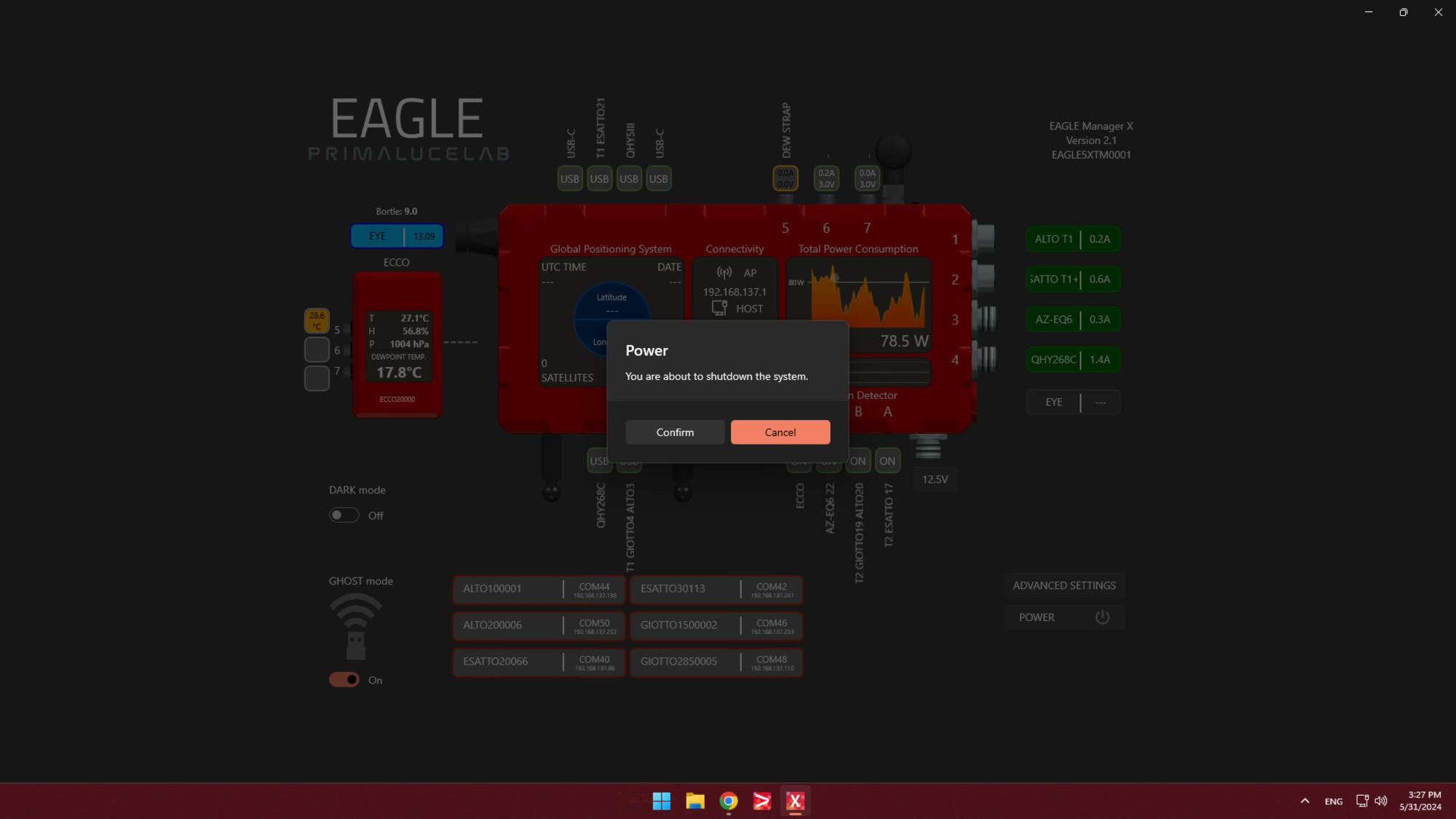Screen dimensions: 1456x819
Task: Click ECCO sensor slot 6
Action: click(317, 349)
